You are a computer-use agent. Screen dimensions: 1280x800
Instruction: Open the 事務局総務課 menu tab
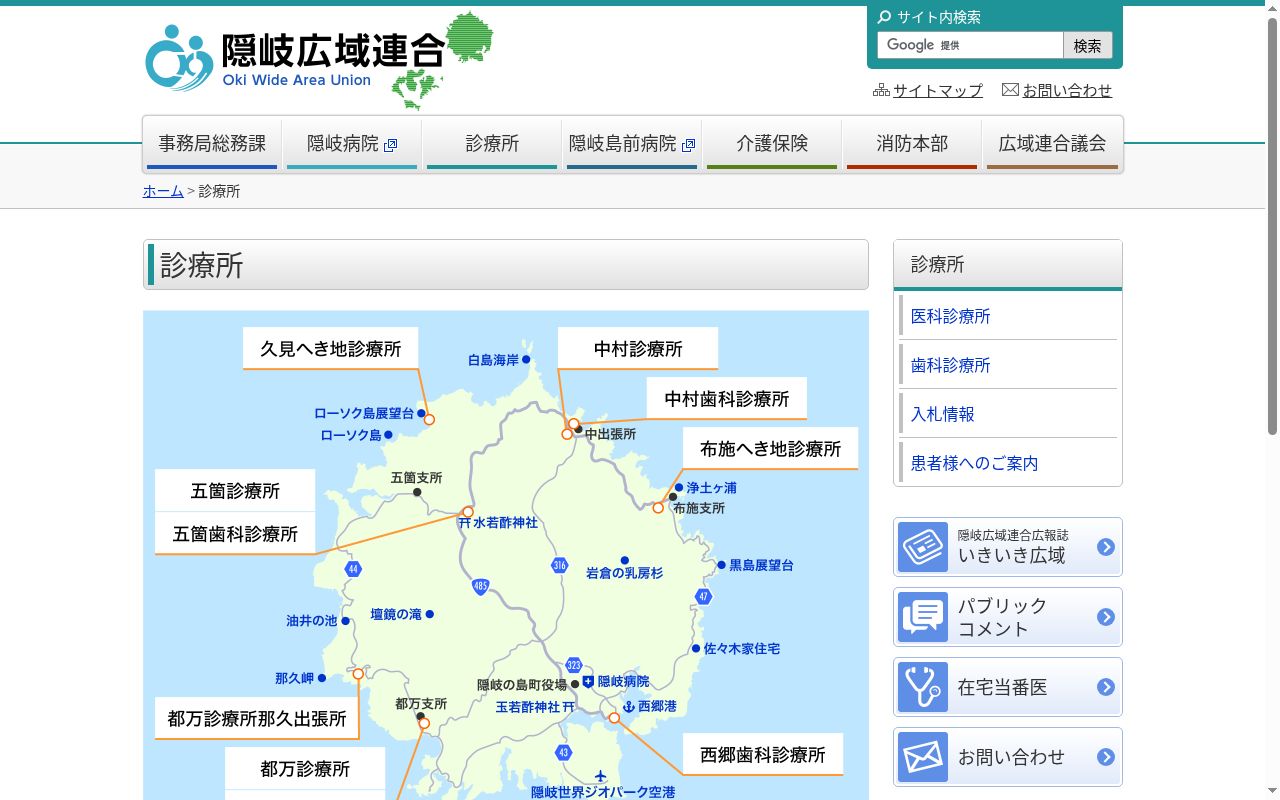tap(212, 144)
